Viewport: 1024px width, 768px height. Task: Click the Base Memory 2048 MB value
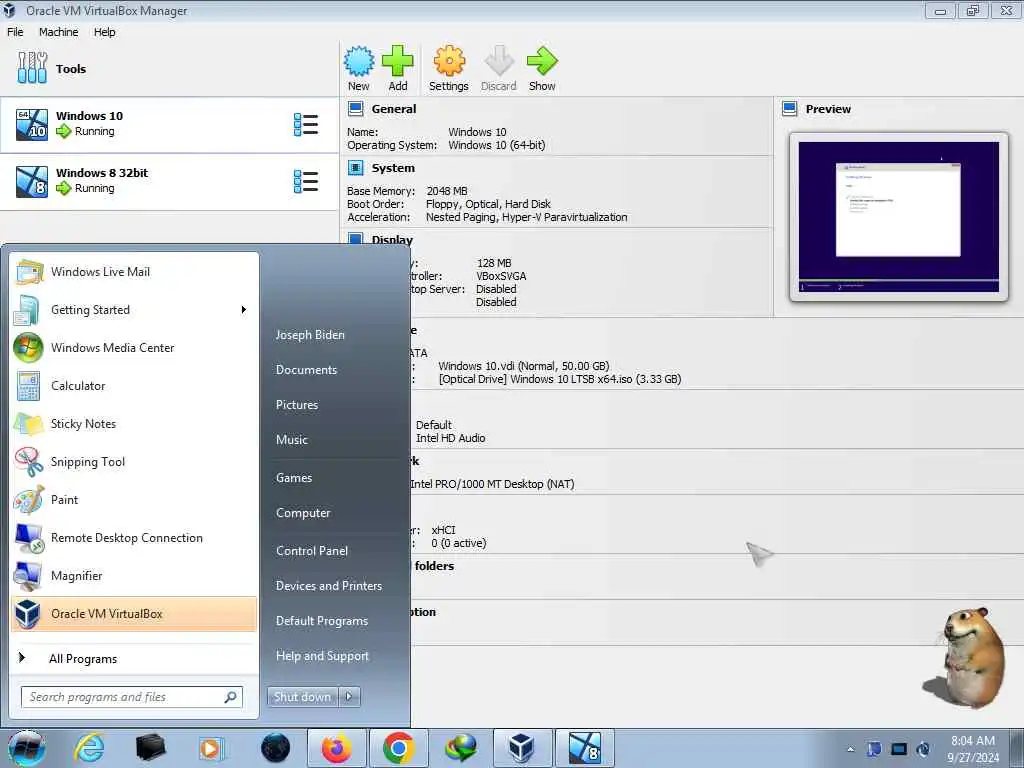[x=447, y=191]
